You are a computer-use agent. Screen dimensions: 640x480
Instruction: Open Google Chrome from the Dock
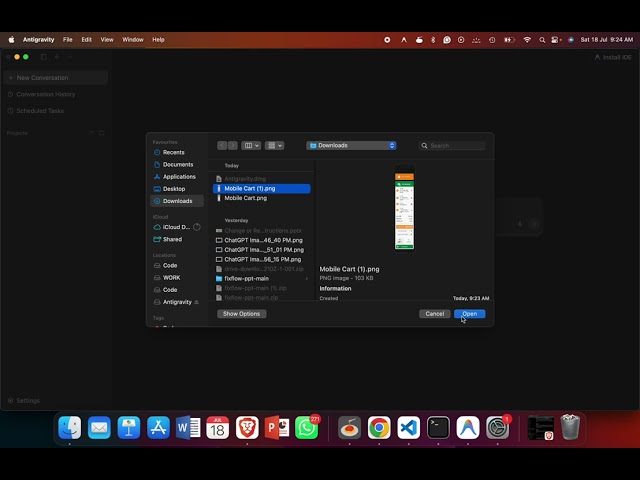(379, 428)
